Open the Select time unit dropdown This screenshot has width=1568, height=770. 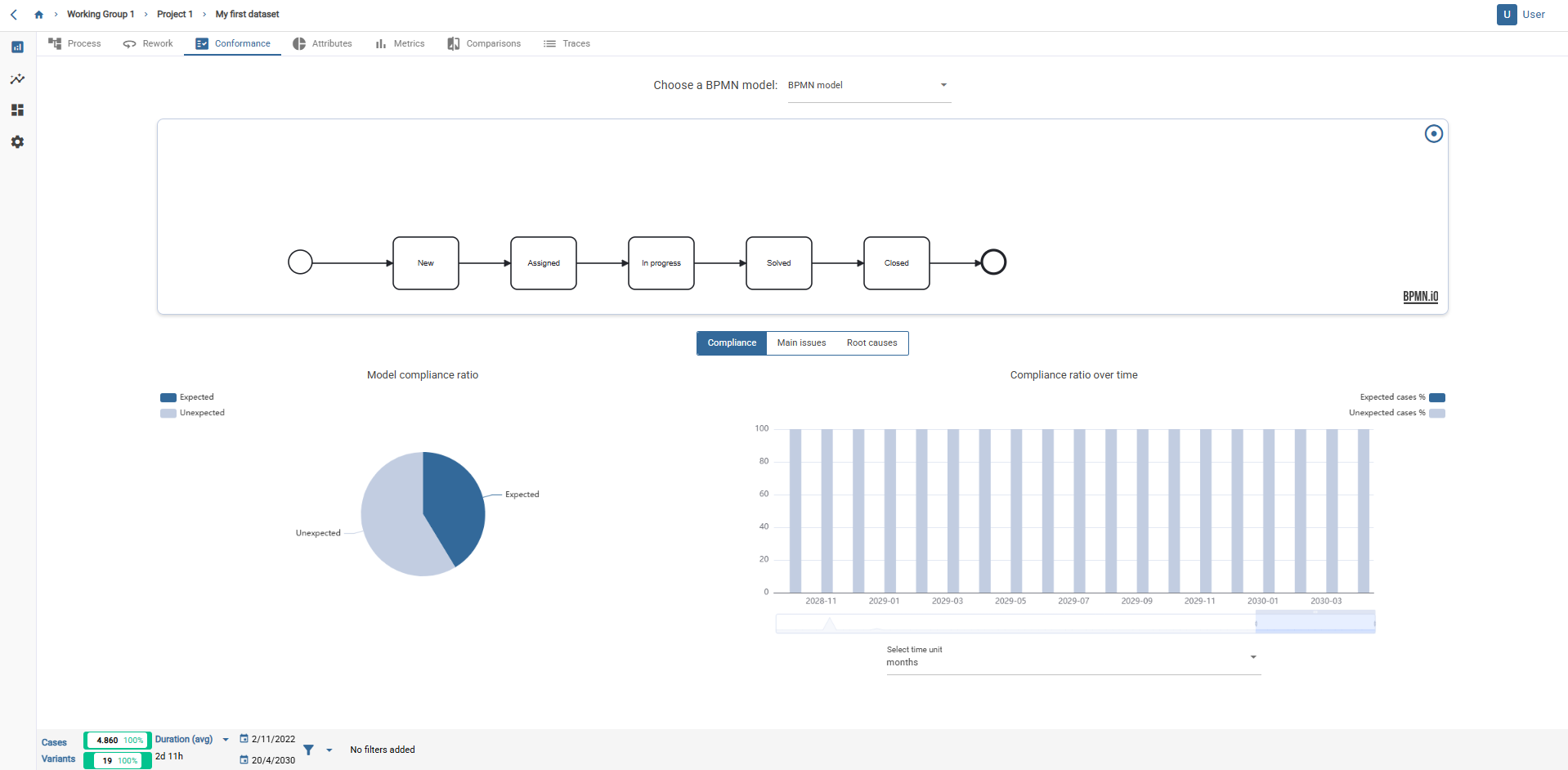[1252, 656]
